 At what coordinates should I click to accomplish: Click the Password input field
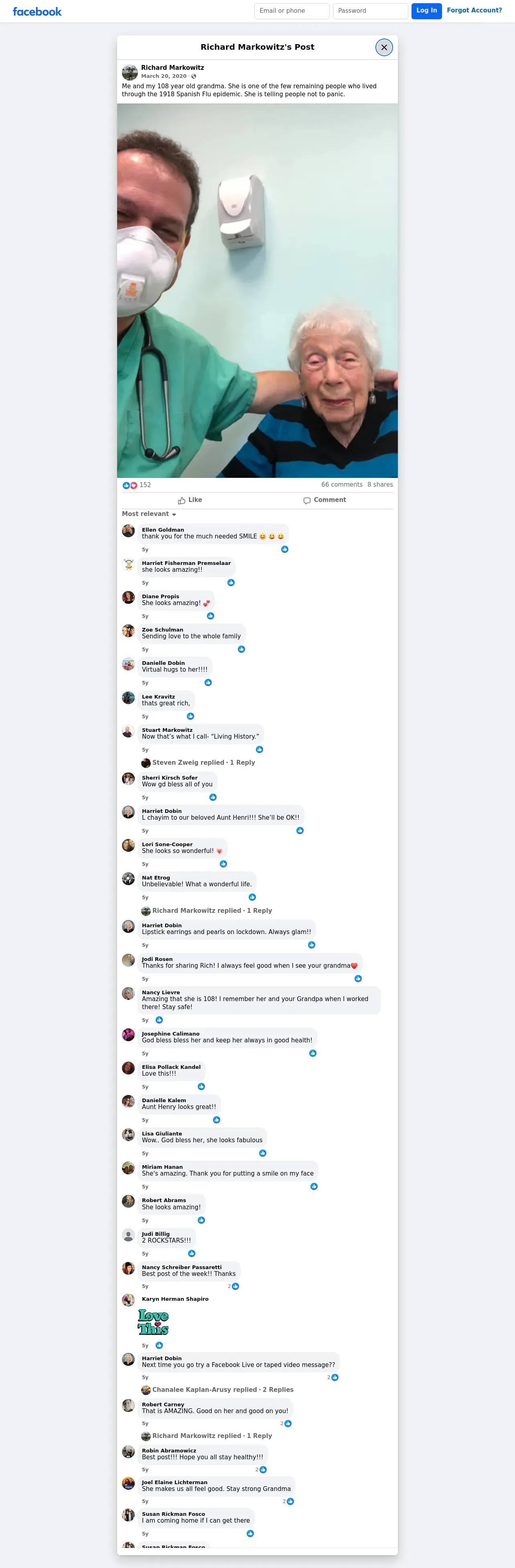coord(370,11)
